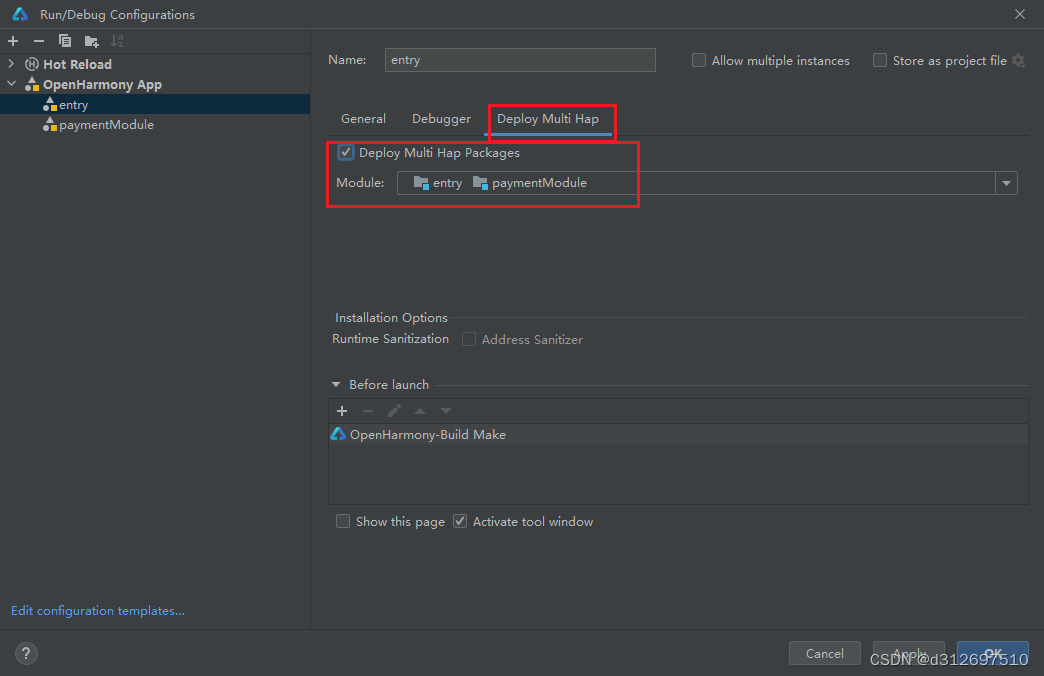Select the OpenHarmony App group

click(x=102, y=85)
